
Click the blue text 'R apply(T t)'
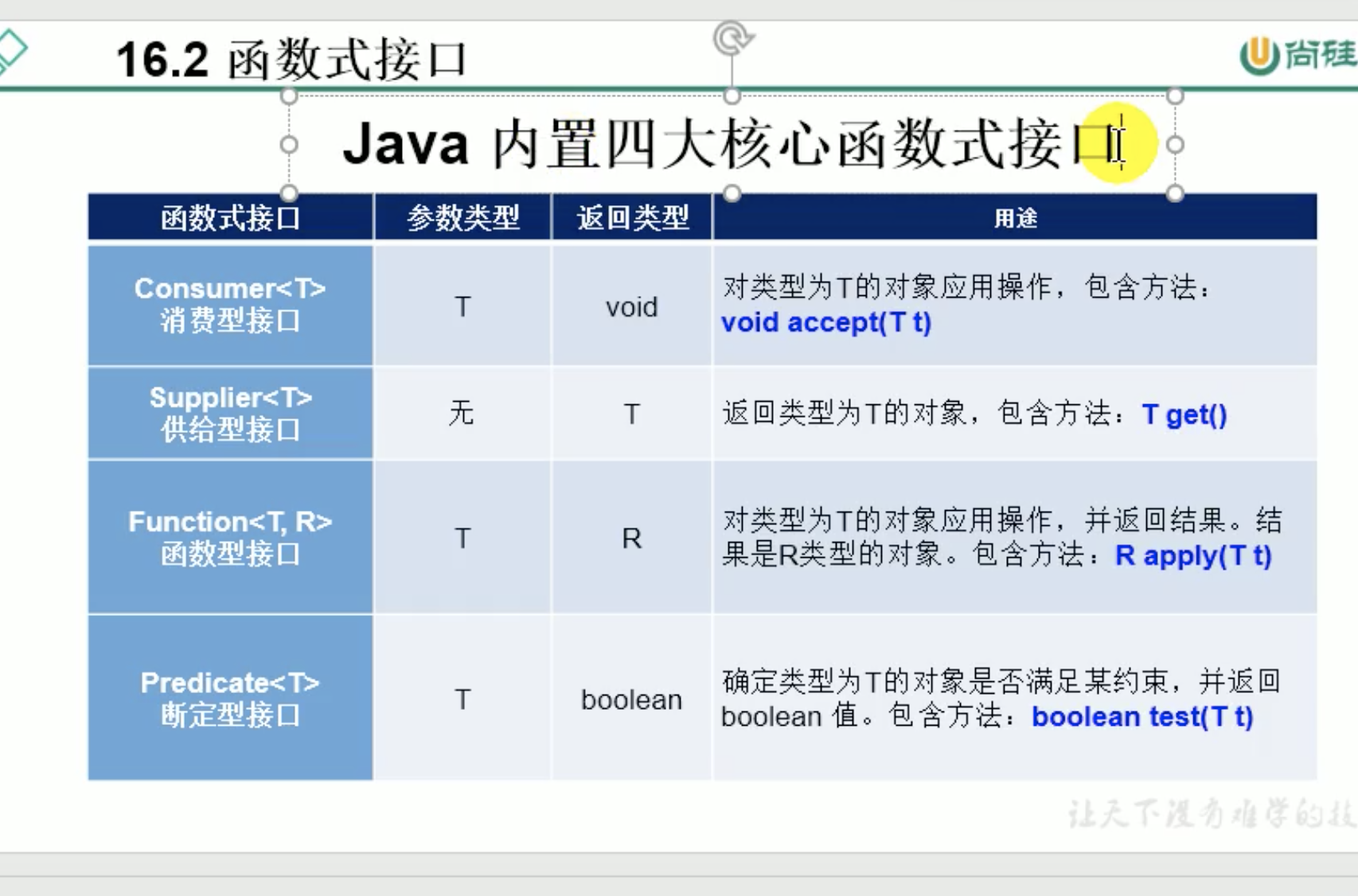1193,555
